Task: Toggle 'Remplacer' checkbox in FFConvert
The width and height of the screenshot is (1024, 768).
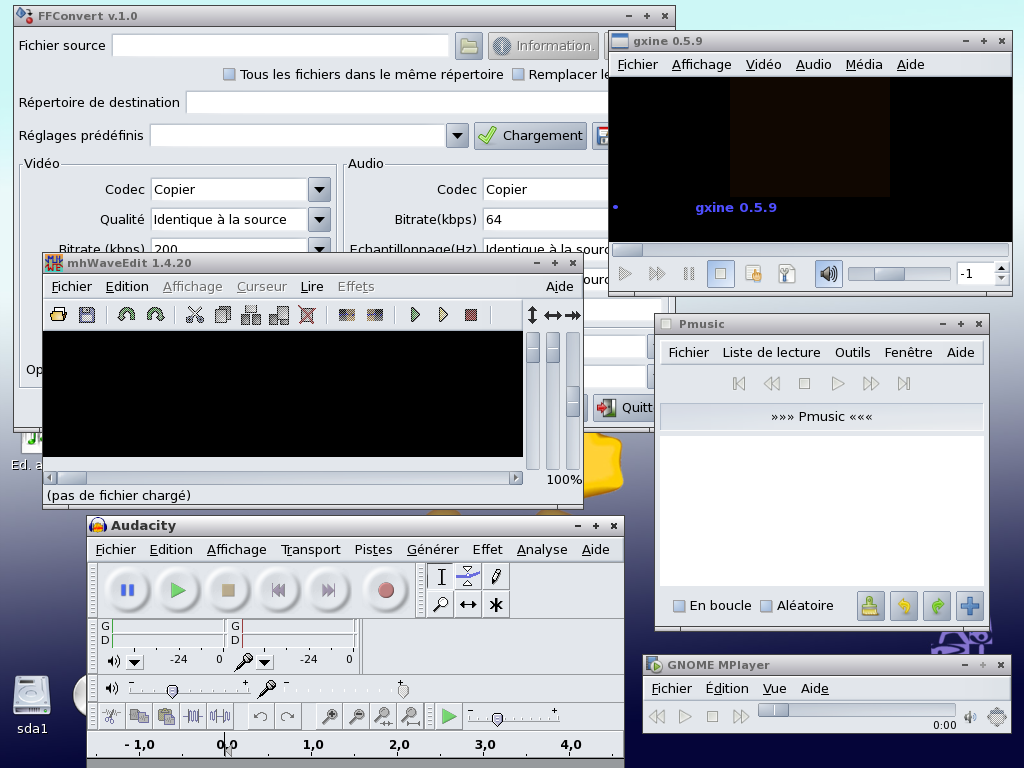Action: click(518, 74)
